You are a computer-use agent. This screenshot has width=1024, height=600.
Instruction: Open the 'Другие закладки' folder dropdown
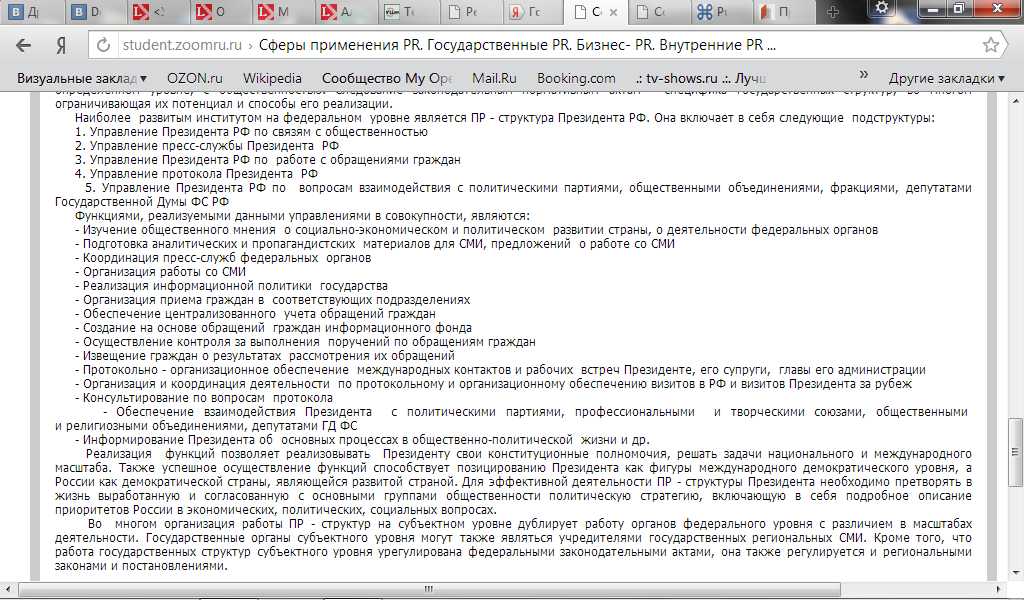(946, 78)
